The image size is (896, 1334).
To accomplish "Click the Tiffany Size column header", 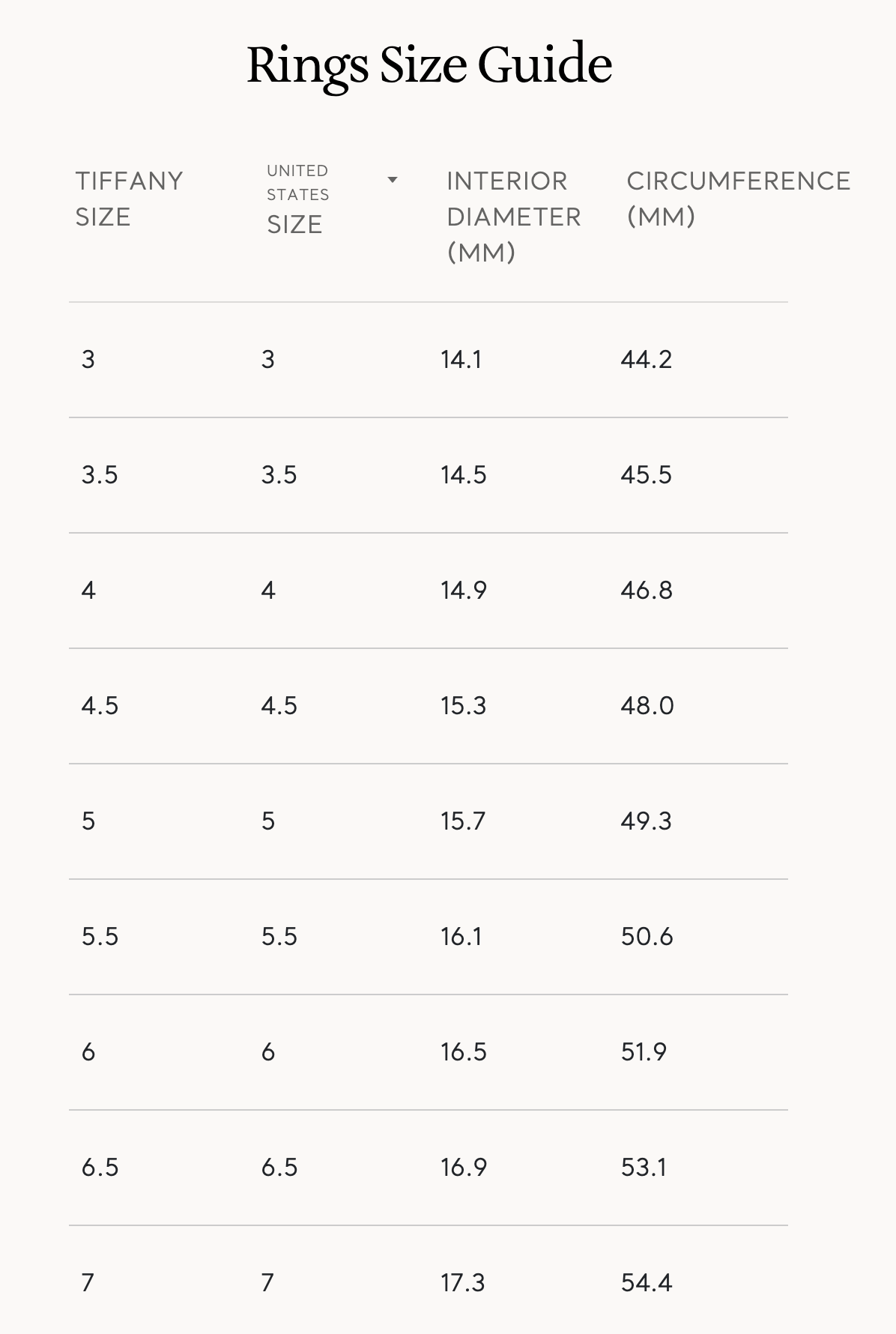I will (x=129, y=199).
